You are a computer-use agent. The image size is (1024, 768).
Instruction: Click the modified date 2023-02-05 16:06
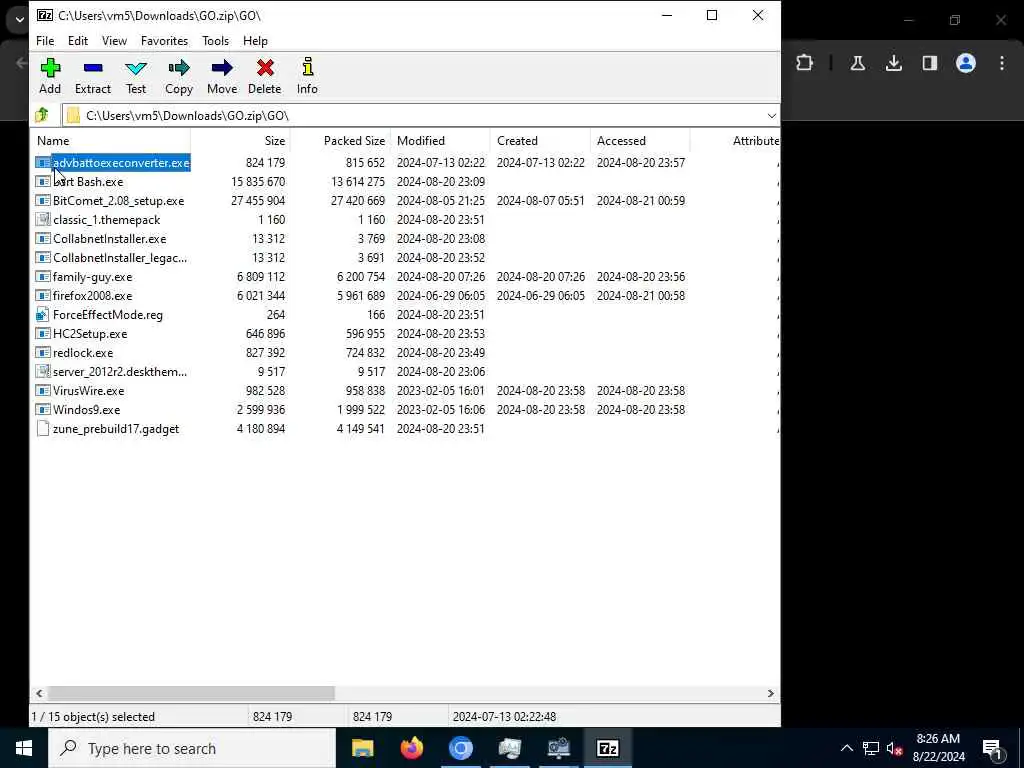[x=441, y=409]
